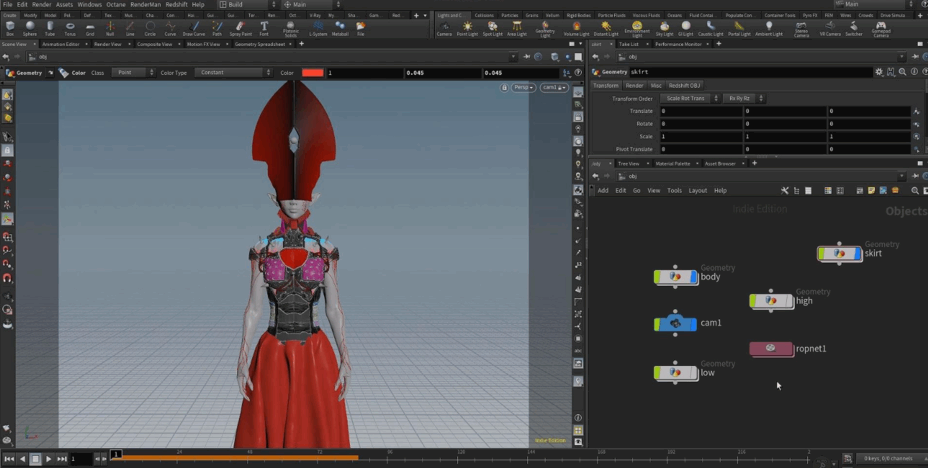The image size is (928, 468).
Task: Toggle display flag on skirt node
Action: pyautogui.click(x=857, y=254)
